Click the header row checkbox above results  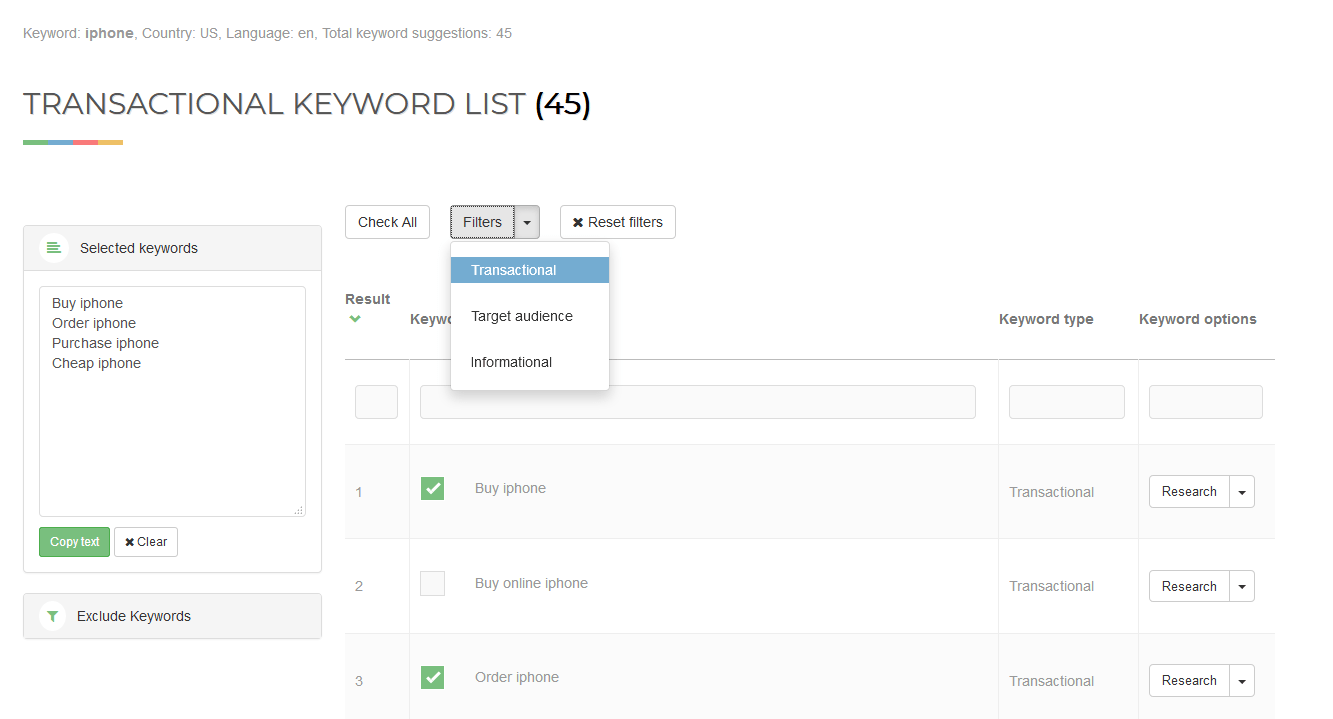376,401
